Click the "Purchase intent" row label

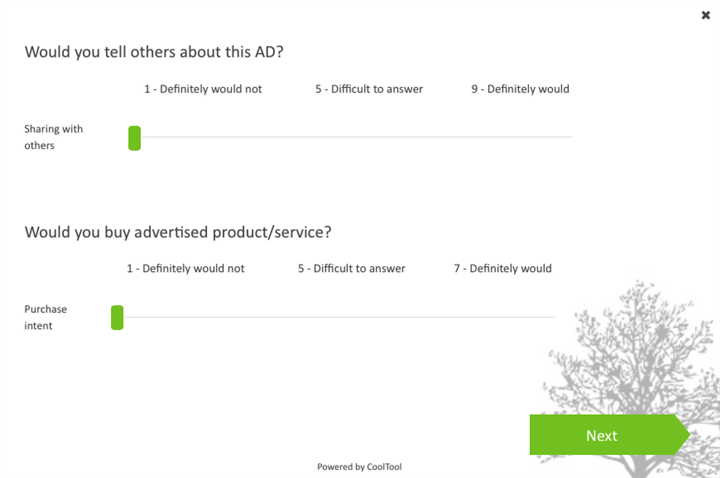(46, 317)
